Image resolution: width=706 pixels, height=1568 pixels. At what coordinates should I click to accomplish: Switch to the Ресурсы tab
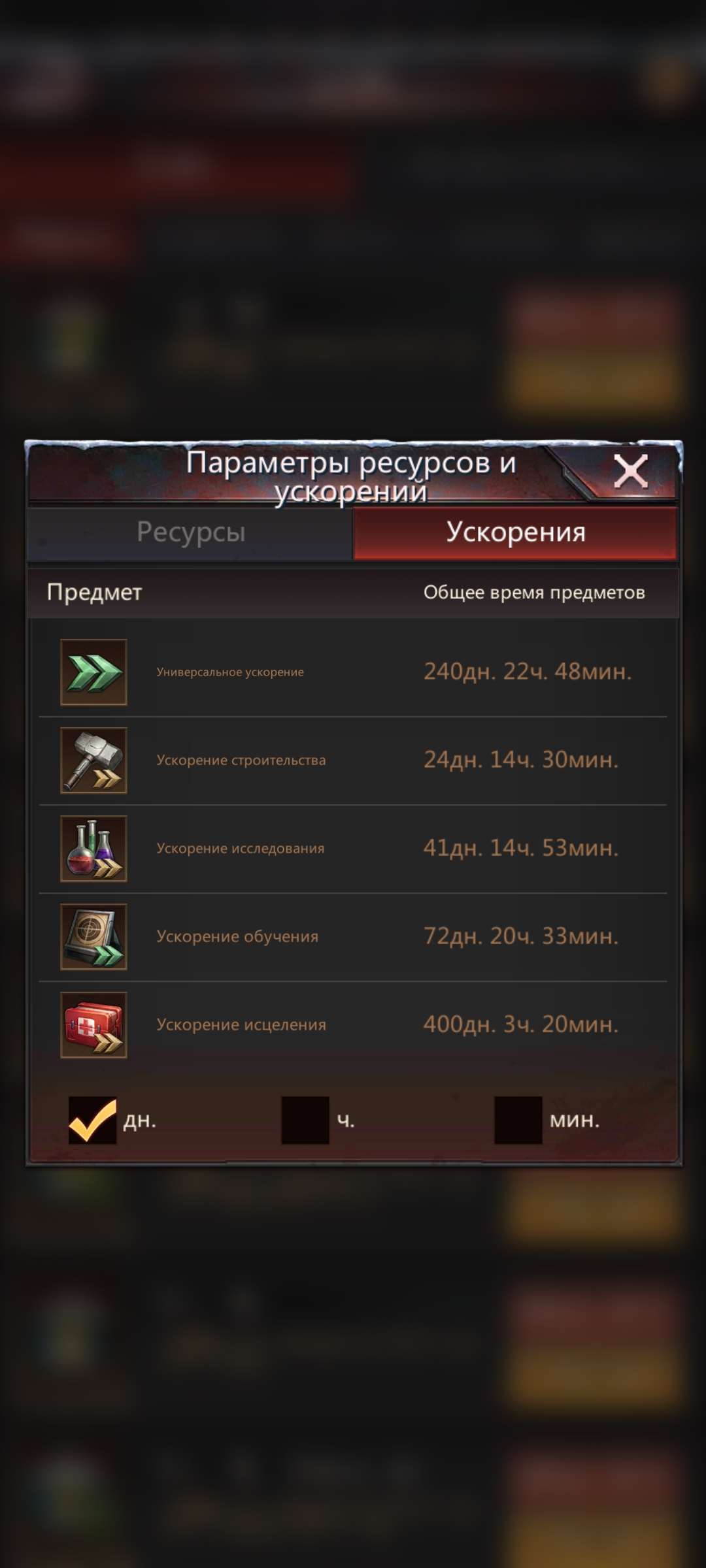(x=190, y=533)
